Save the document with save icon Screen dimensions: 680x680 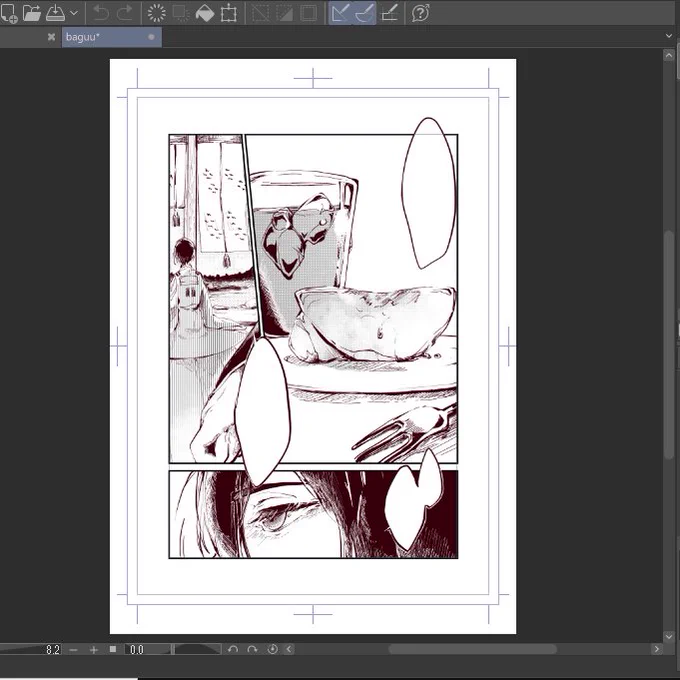(56, 13)
